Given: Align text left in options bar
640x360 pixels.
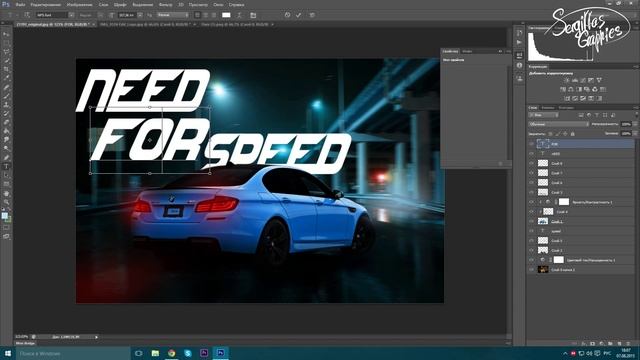Looking at the screenshot, I should click(x=198, y=15).
